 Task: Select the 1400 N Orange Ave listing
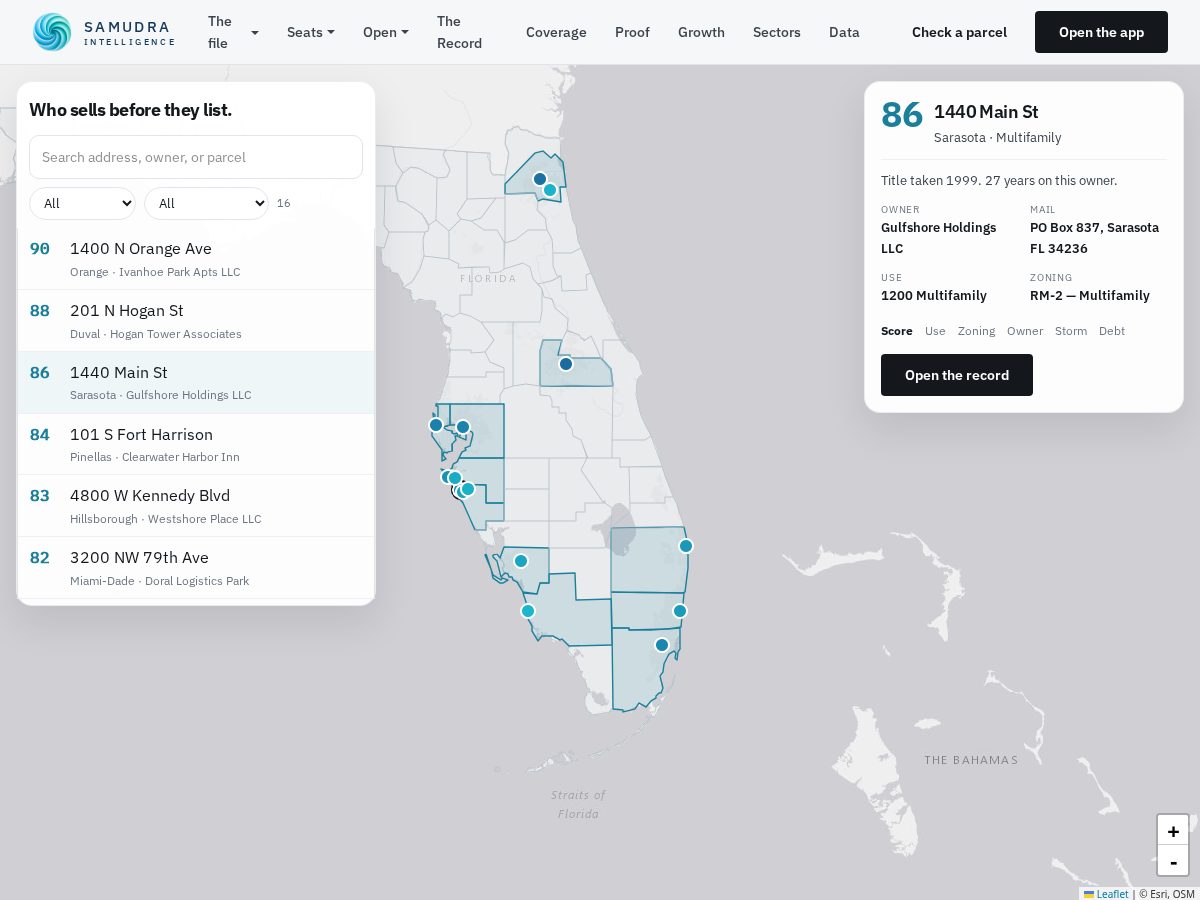196,259
